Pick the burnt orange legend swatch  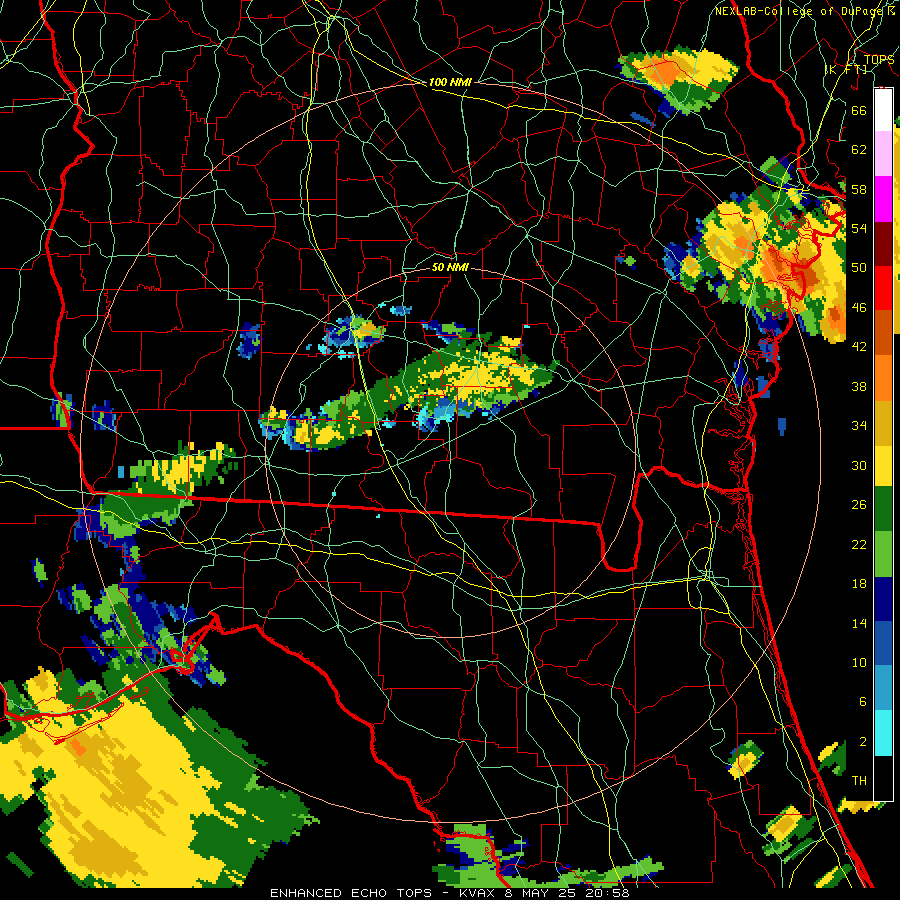[x=883, y=332]
